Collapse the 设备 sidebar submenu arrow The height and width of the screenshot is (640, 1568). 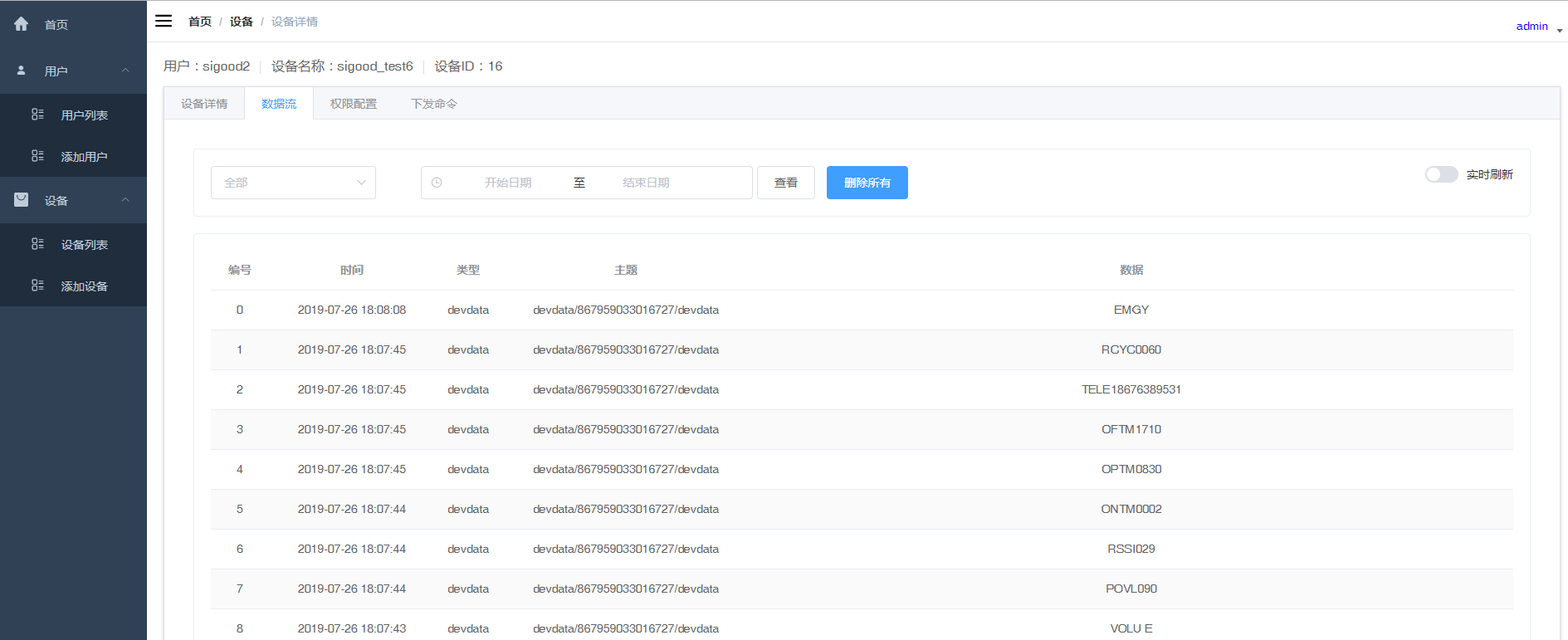click(x=125, y=200)
